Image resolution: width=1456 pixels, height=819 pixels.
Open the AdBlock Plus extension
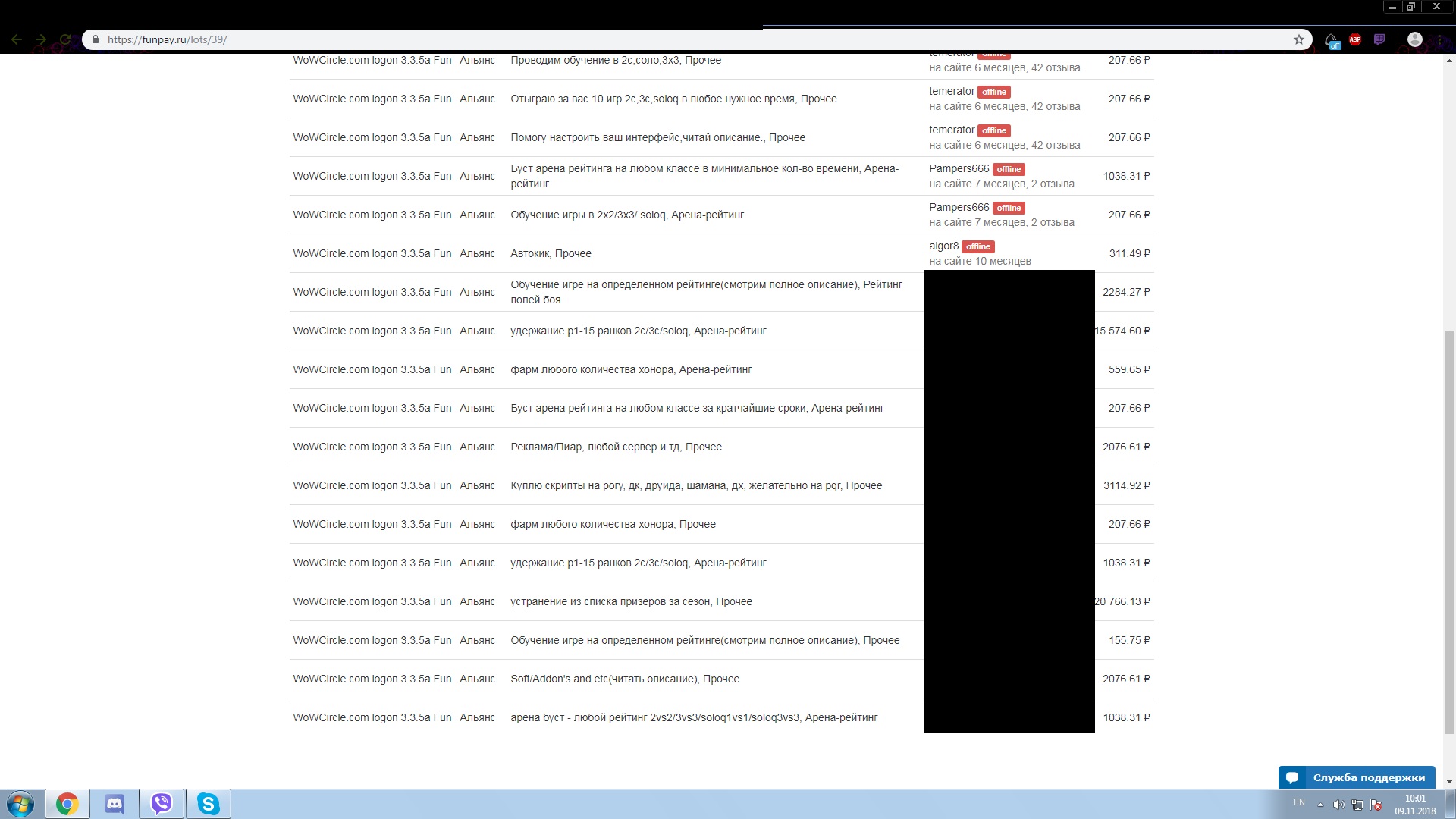(1355, 39)
